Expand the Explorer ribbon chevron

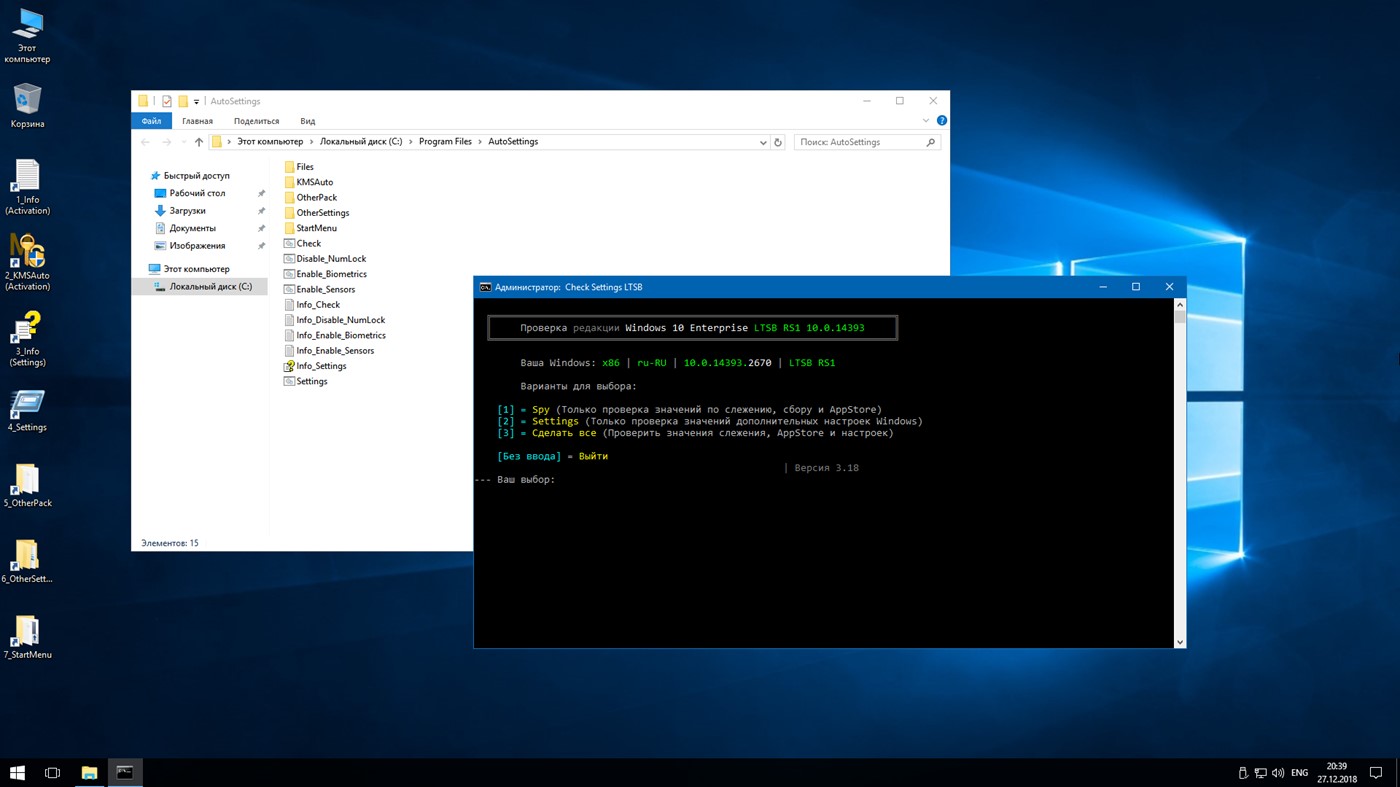926,121
